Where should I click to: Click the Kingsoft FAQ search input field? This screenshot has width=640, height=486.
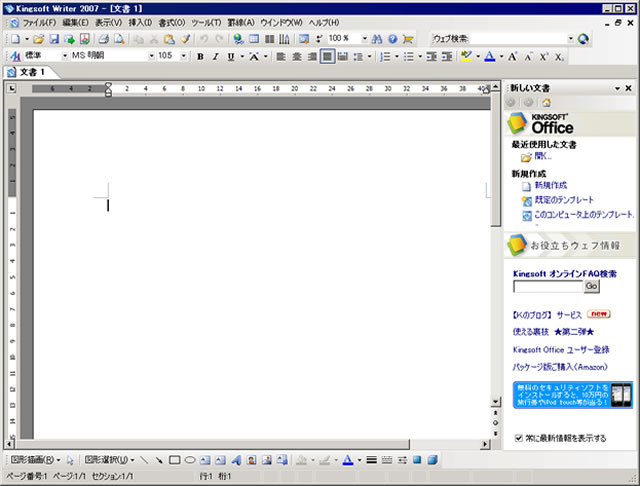coord(548,286)
